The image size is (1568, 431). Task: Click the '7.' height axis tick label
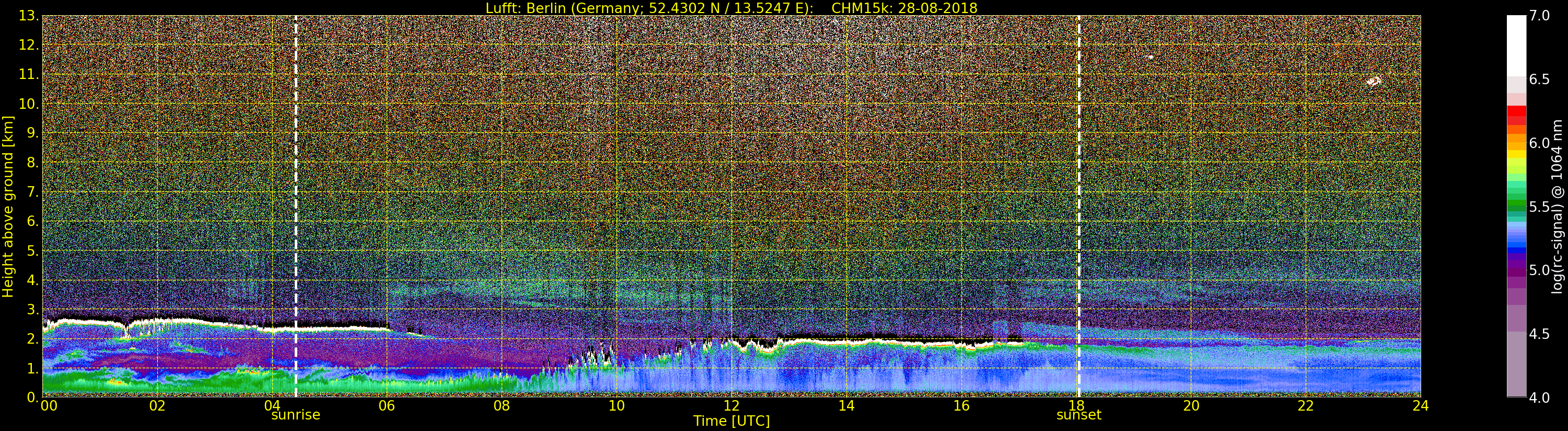point(33,192)
